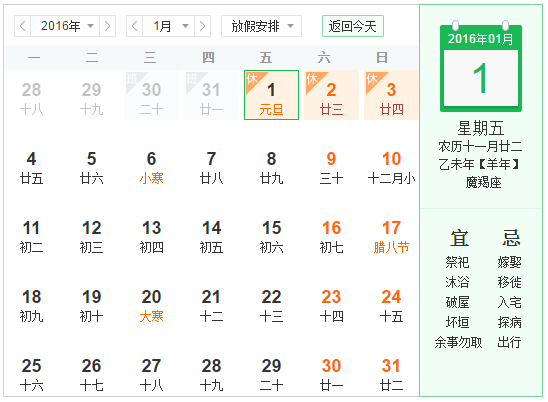The image size is (548, 402).
Task: Select January 2 marked 休
Action: coord(331,95)
